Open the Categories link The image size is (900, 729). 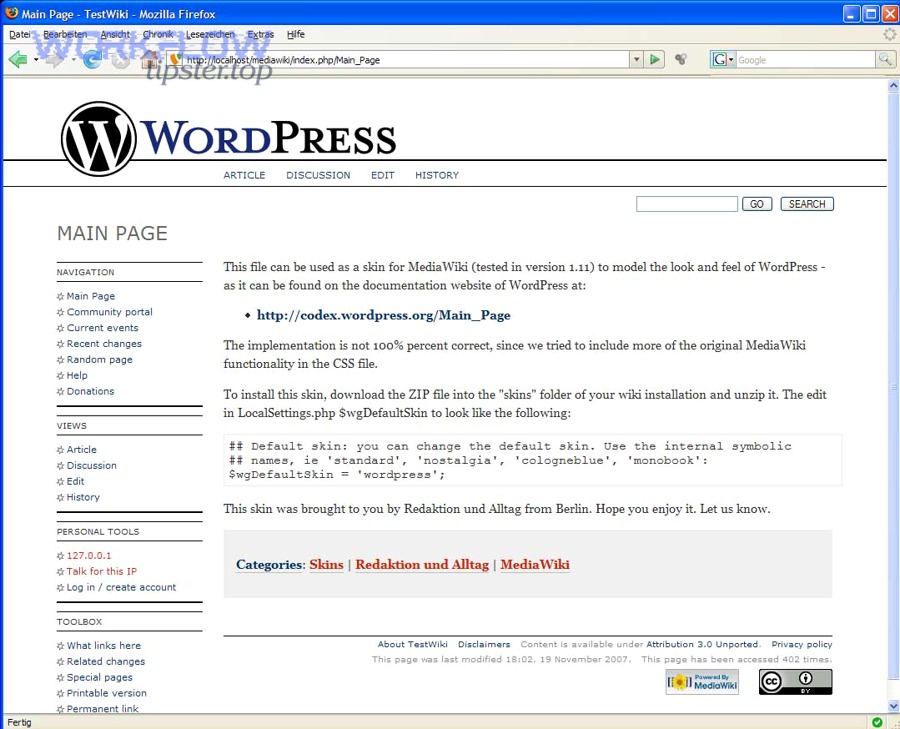pos(269,564)
